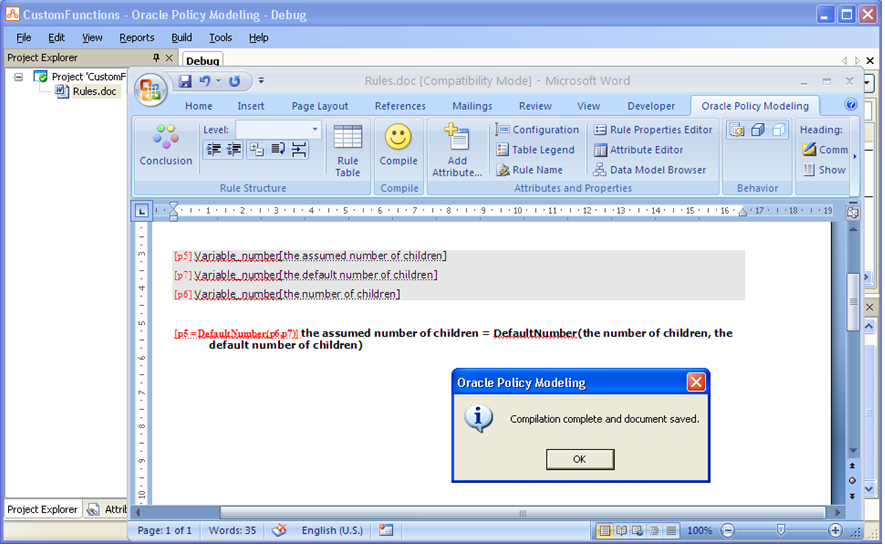
Task: Click the document lightning behavior icon
Action: 737,130
